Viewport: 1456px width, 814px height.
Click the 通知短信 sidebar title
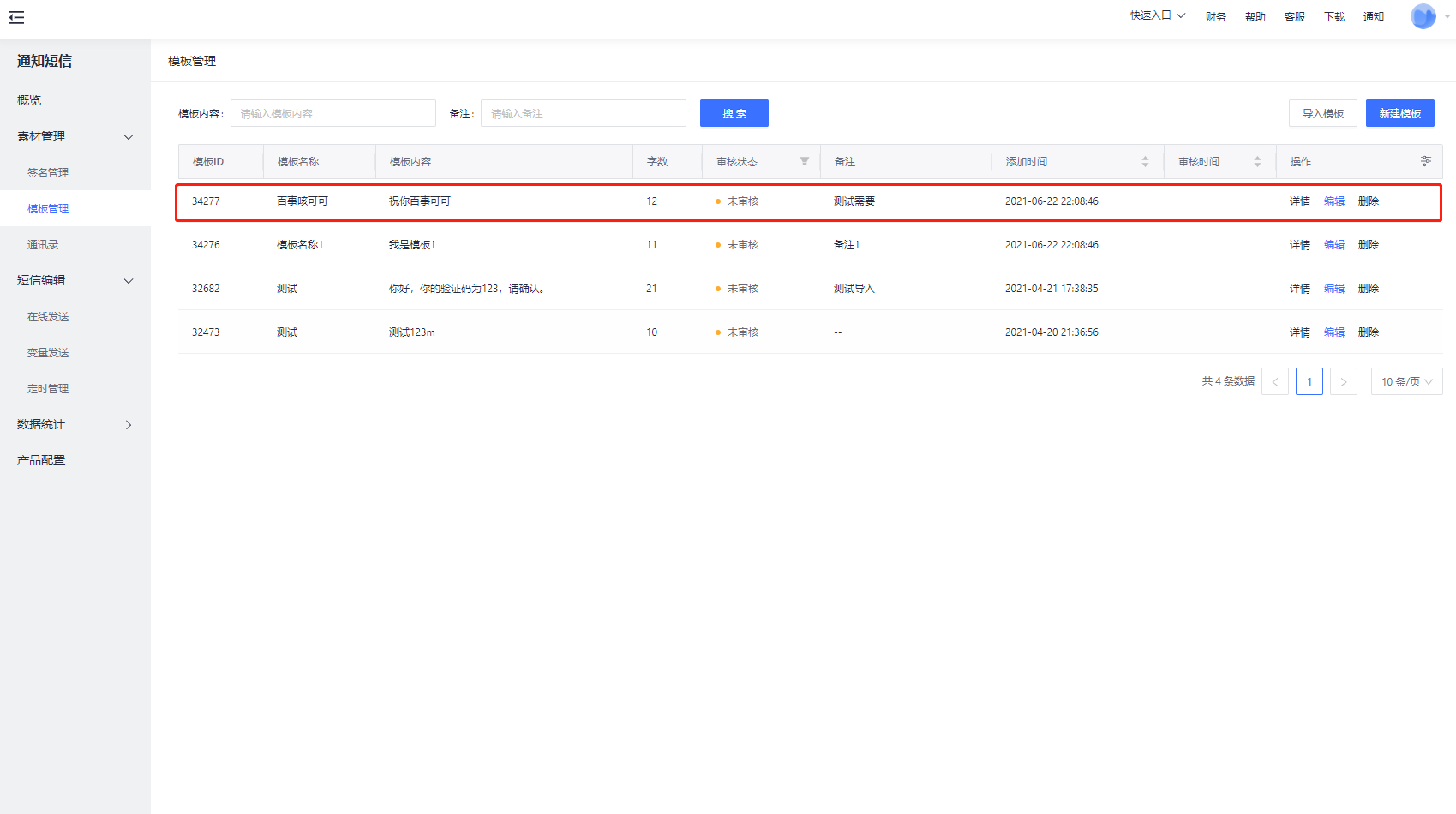pyautogui.click(x=45, y=61)
